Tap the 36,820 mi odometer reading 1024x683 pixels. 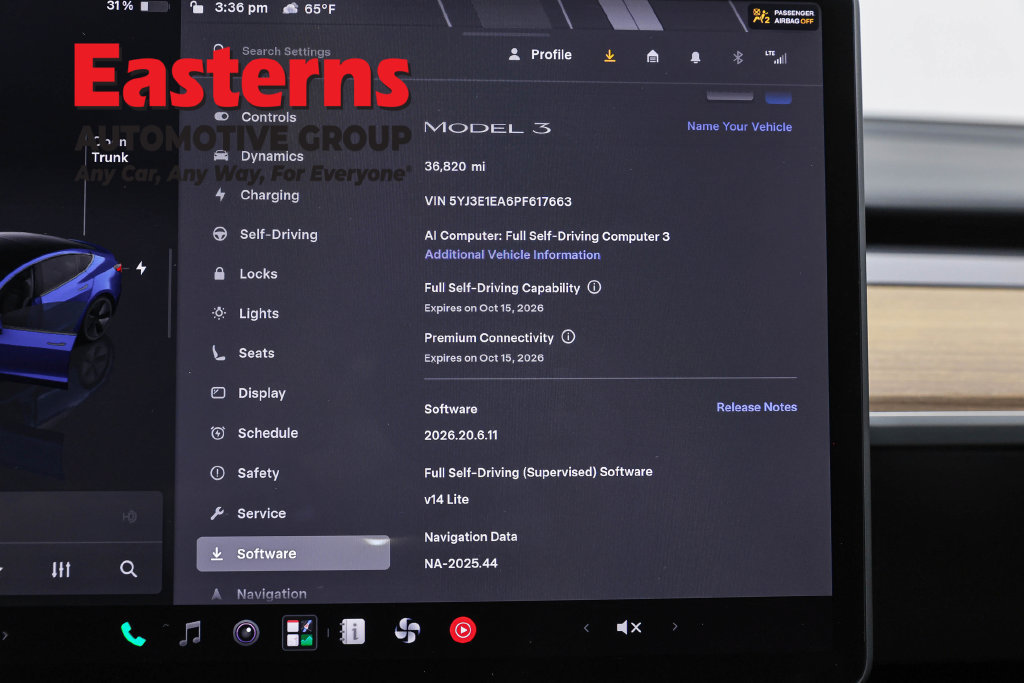click(455, 167)
